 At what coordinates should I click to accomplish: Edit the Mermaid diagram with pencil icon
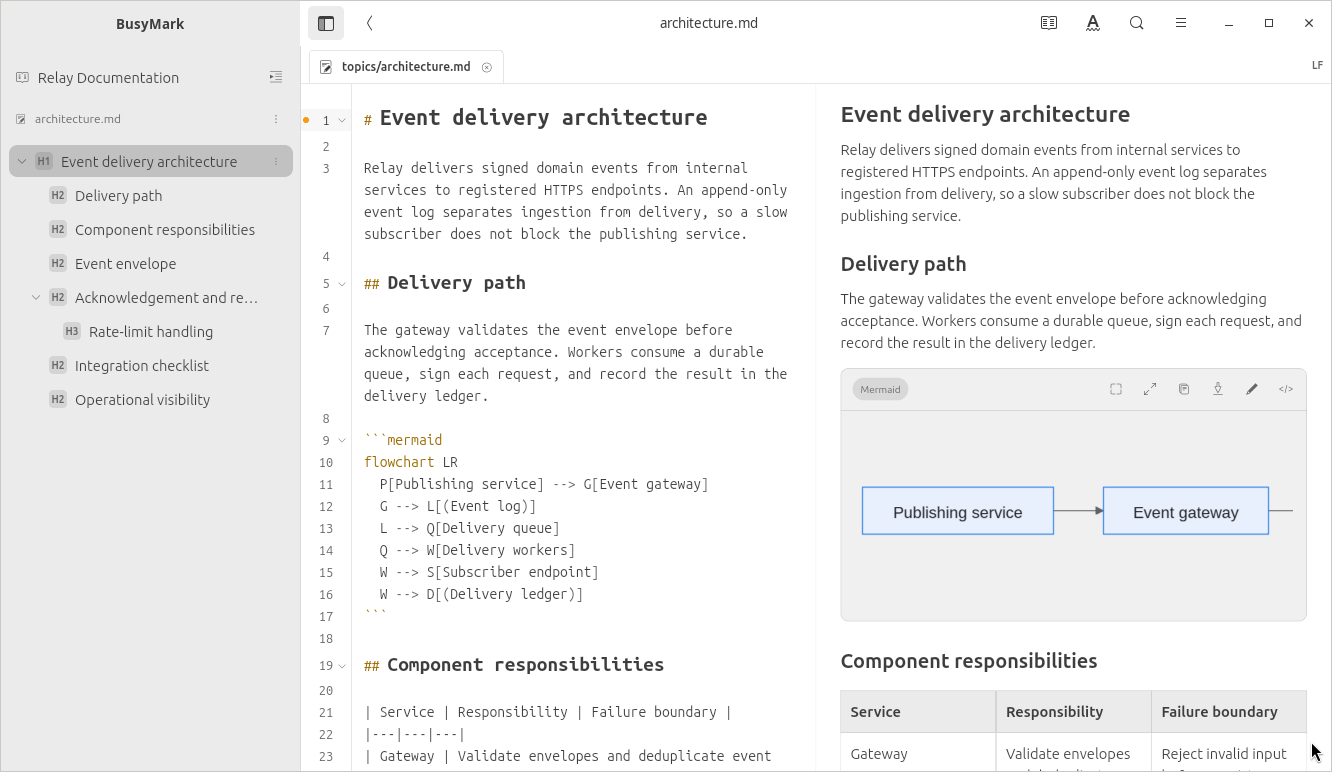coord(1252,389)
